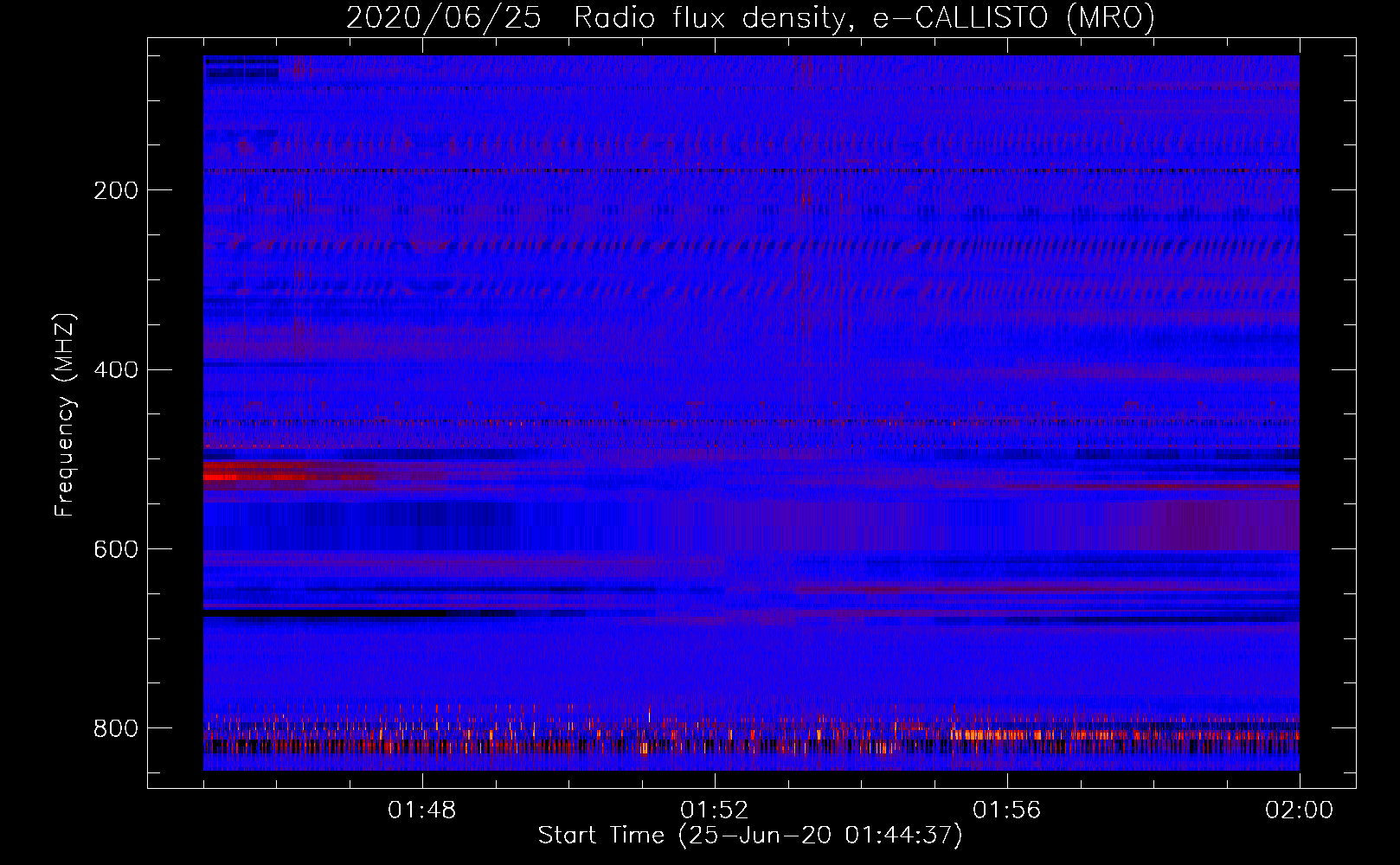The height and width of the screenshot is (865, 1400).
Task: Click the 01:56 time tick label
Action: (x=1007, y=811)
